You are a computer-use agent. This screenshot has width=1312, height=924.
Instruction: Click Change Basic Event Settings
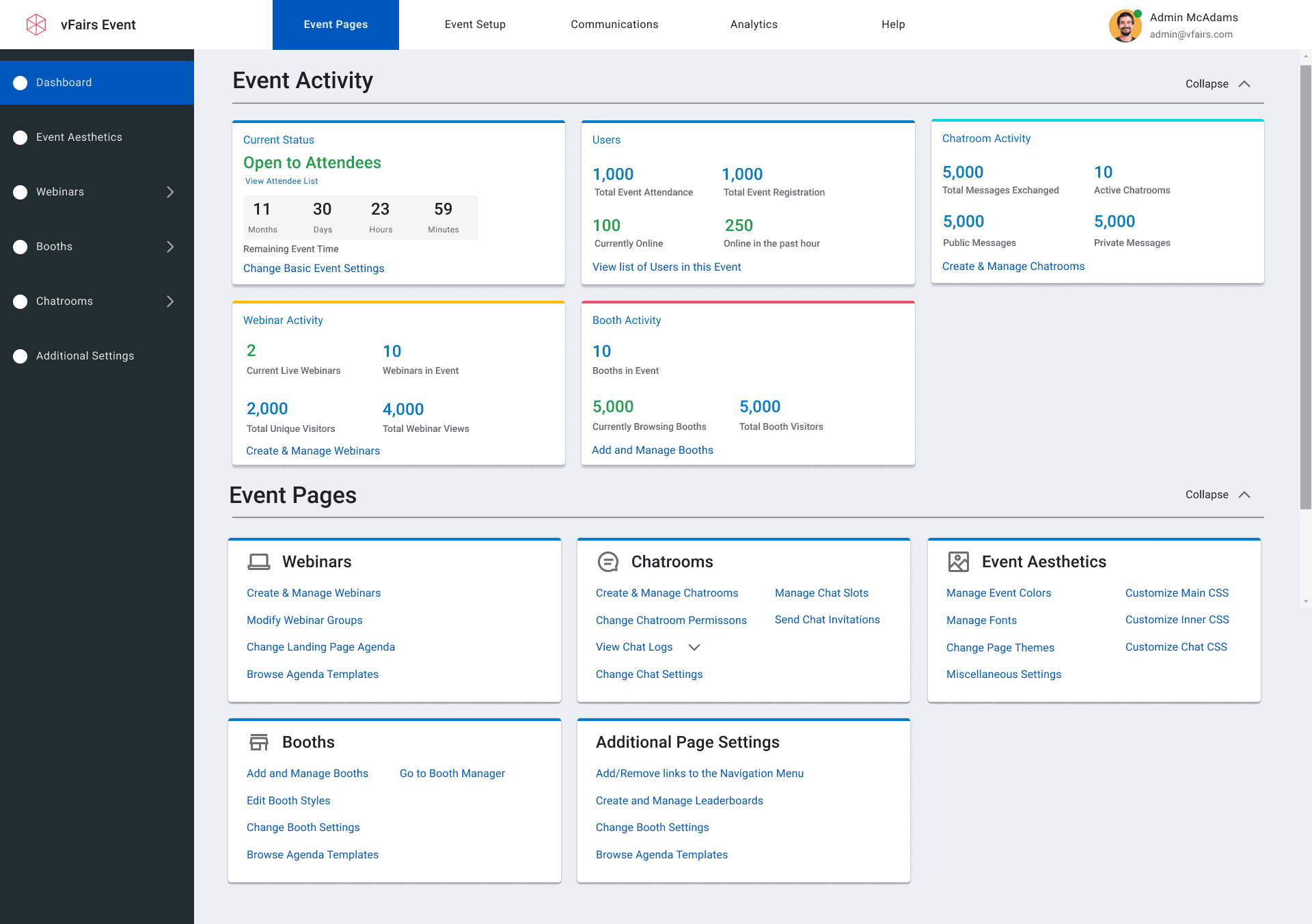tap(314, 268)
